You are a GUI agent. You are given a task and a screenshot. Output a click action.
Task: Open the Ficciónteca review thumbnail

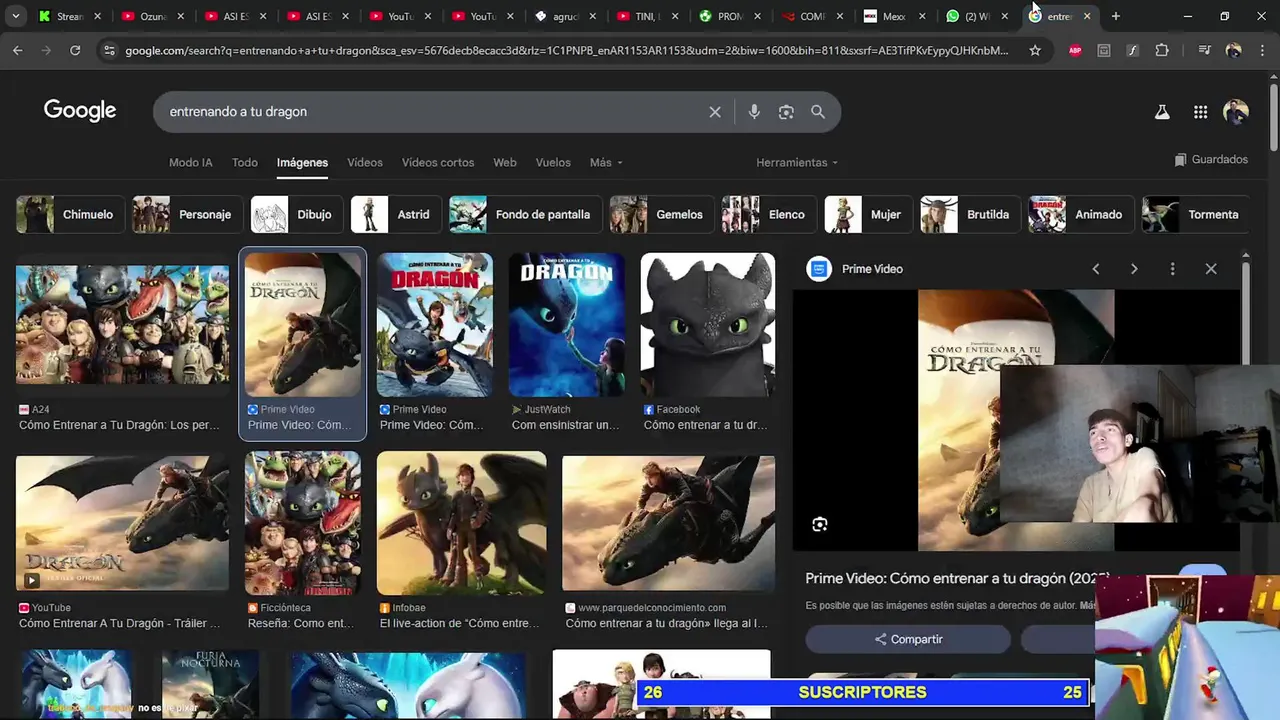click(x=303, y=523)
